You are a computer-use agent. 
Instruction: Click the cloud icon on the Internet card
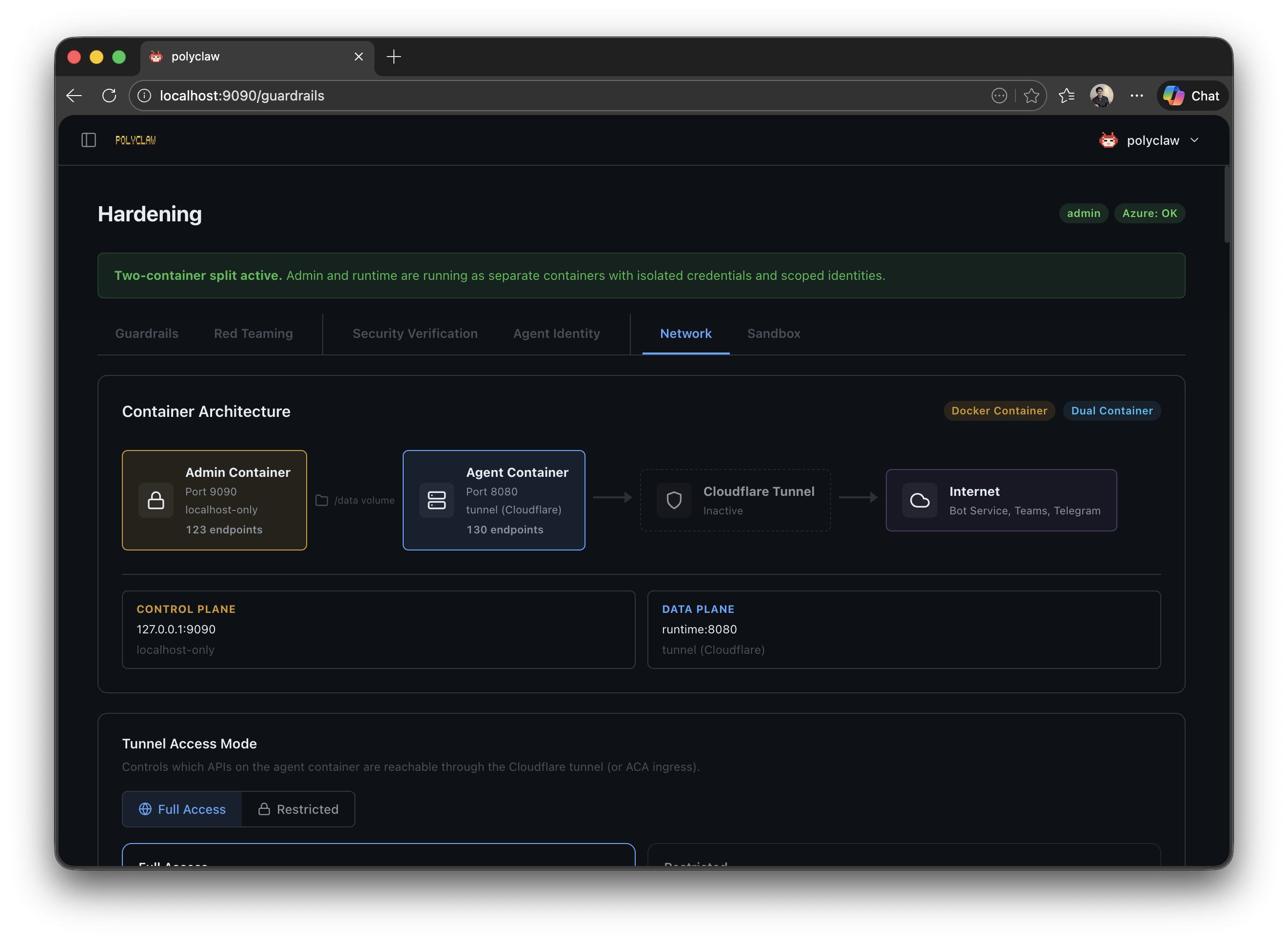(x=919, y=500)
